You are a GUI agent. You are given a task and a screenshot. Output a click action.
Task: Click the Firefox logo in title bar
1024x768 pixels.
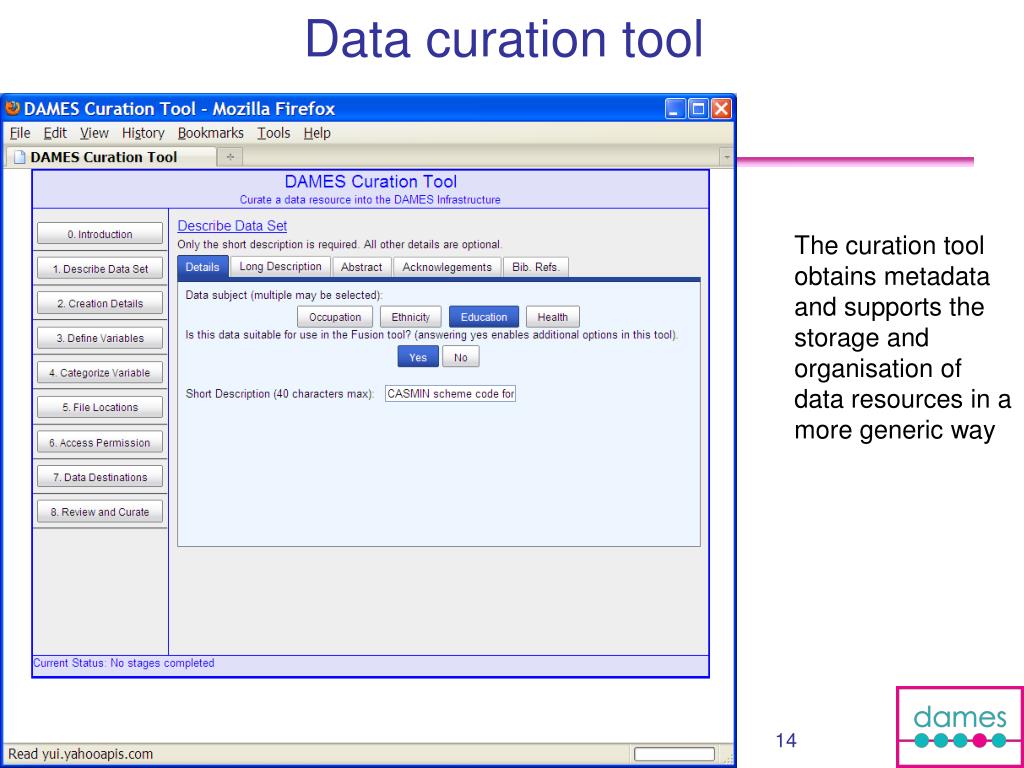click(13, 108)
